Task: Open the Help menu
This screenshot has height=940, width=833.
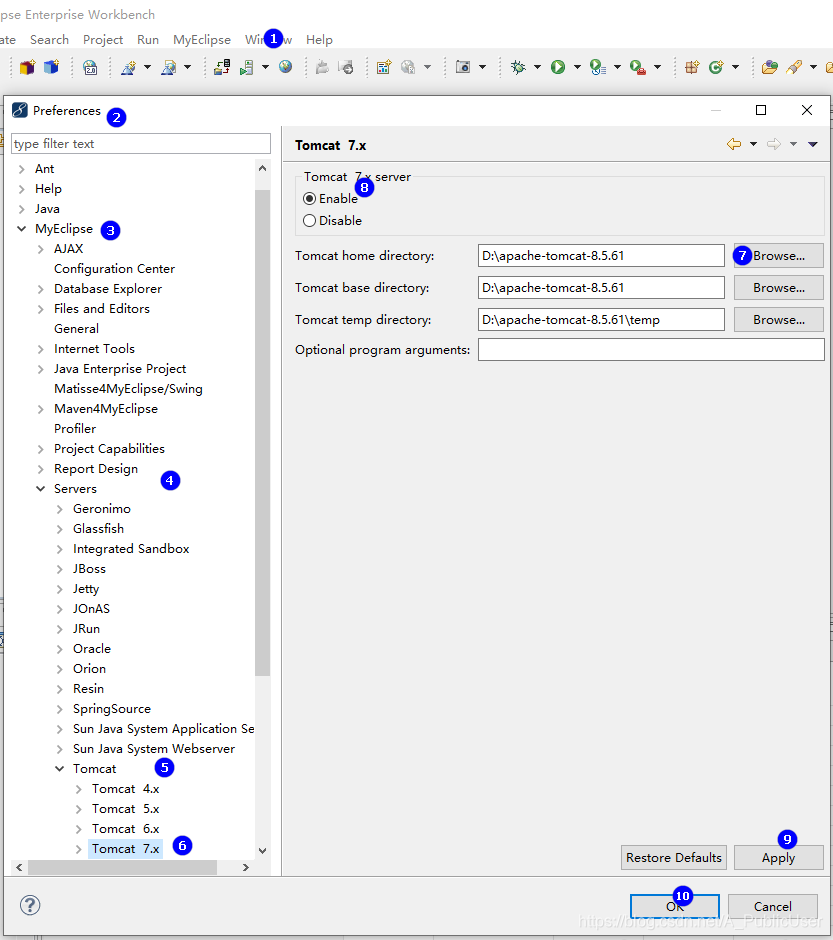Action: coord(319,40)
